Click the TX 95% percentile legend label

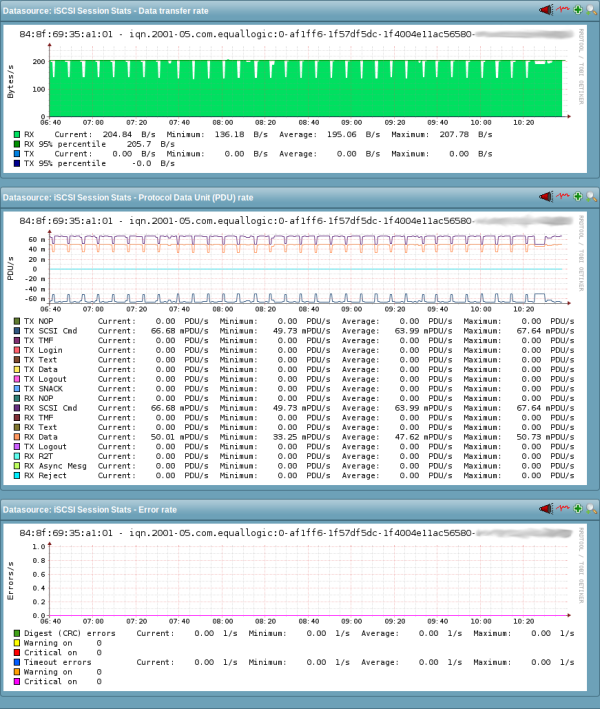[x=65, y=164]
